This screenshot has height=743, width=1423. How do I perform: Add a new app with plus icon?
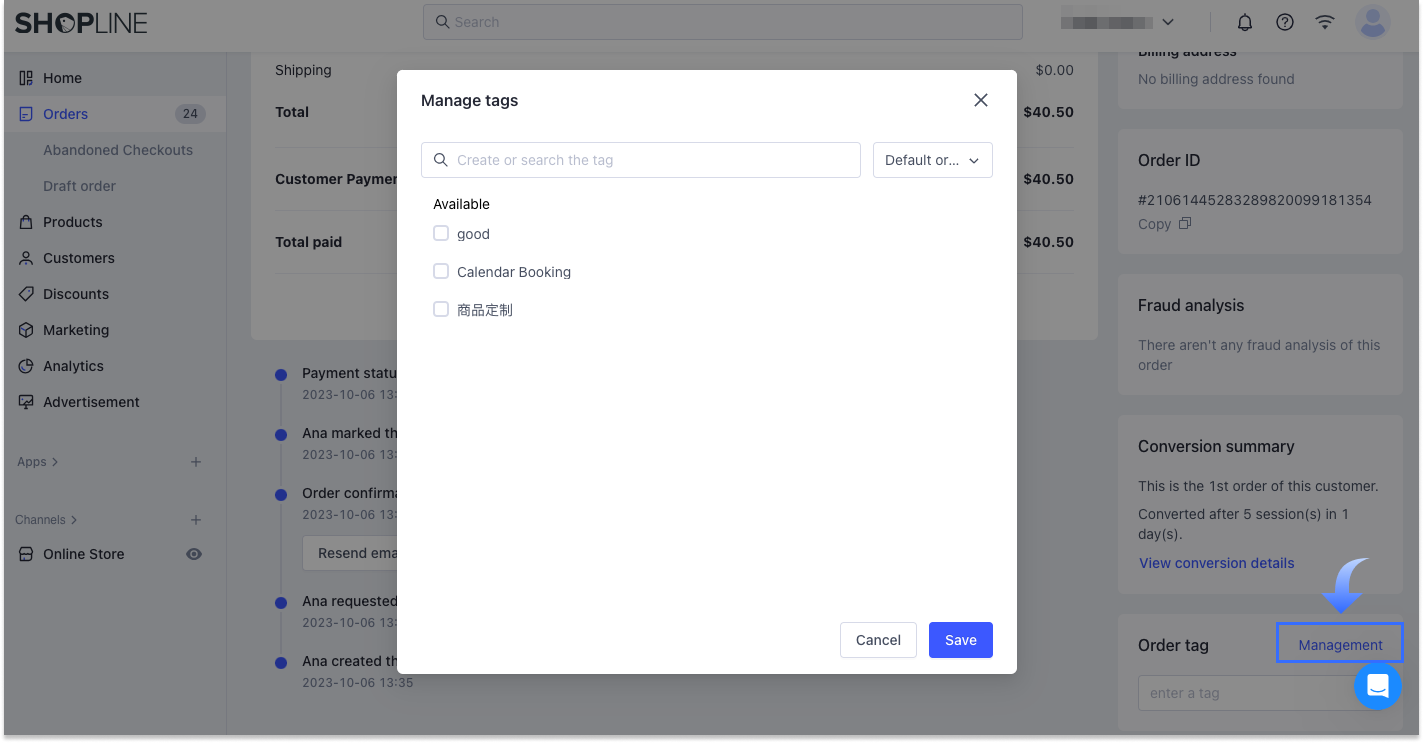[x=196, y=462]
